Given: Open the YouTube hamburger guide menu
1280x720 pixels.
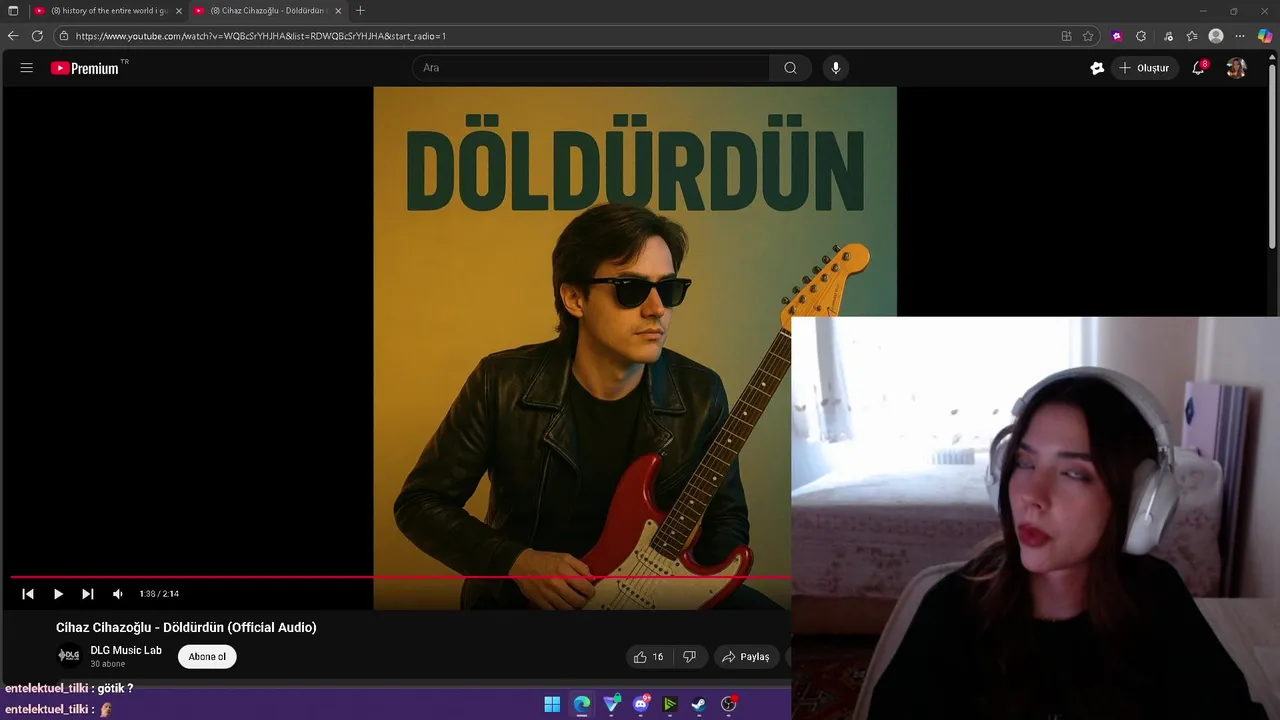Looking at the screenshot, I should (27, 68).
